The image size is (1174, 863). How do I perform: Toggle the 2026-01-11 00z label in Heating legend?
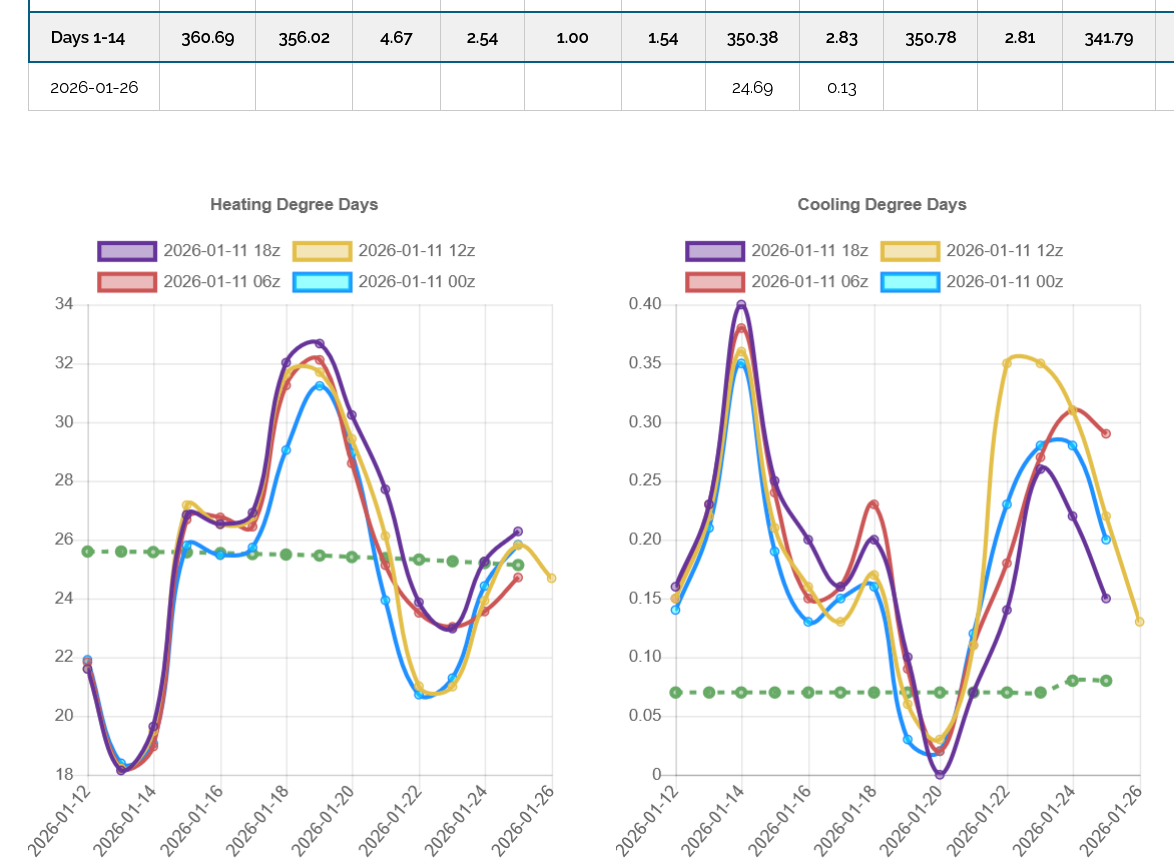(416, 281)
